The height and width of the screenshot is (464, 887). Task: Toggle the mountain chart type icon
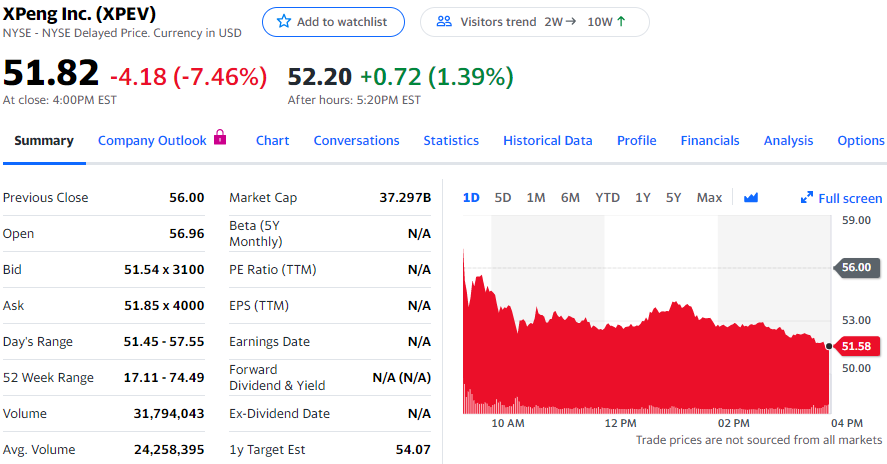[x=751, y=198]
